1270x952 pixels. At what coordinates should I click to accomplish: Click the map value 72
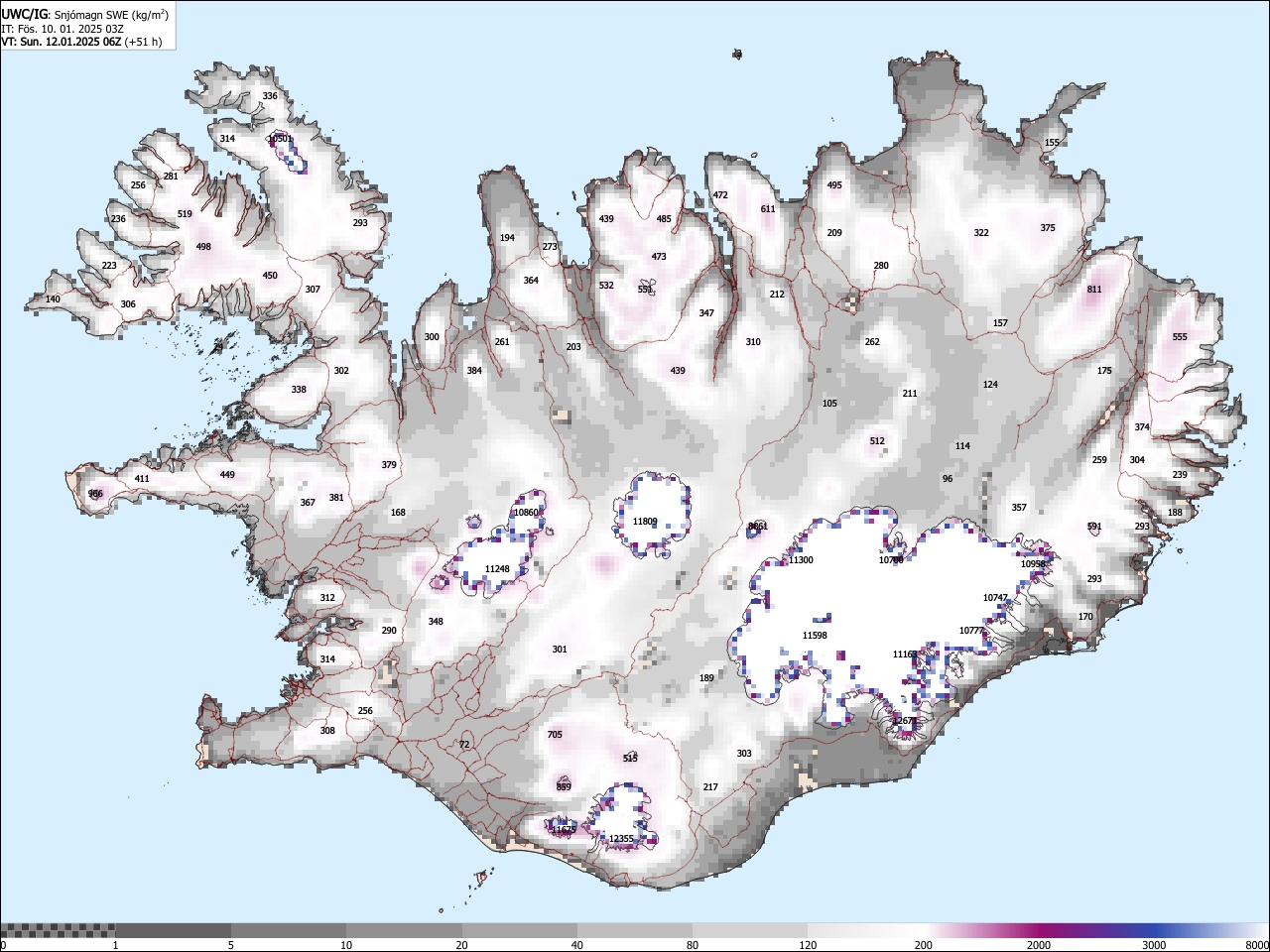tap(464, 745)
